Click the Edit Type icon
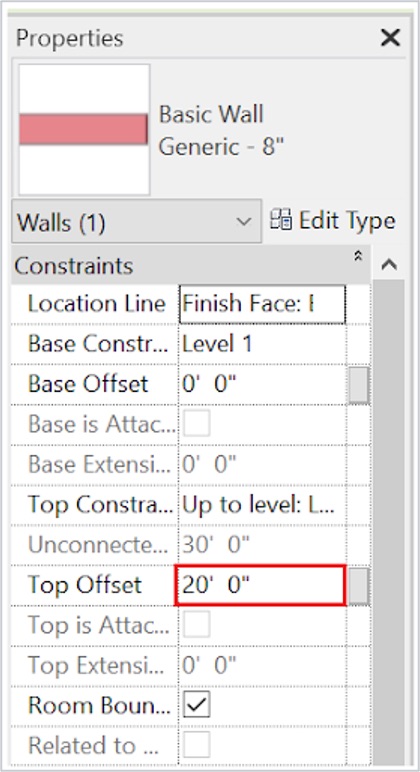 click(281, 220)
